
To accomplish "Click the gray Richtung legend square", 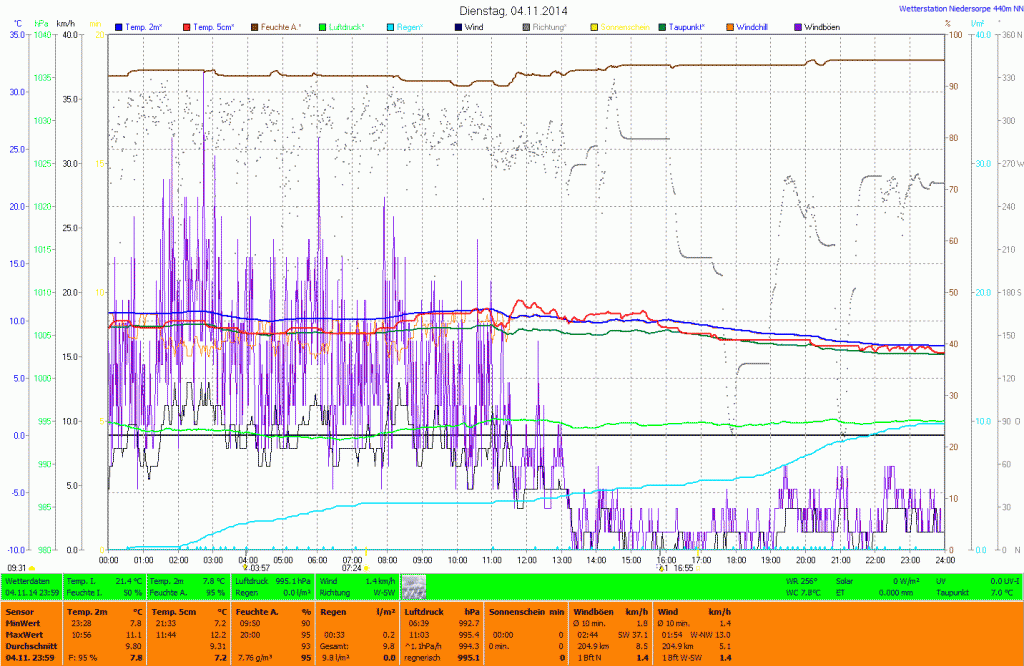I will pyautogui.click(x=525, y=25).
